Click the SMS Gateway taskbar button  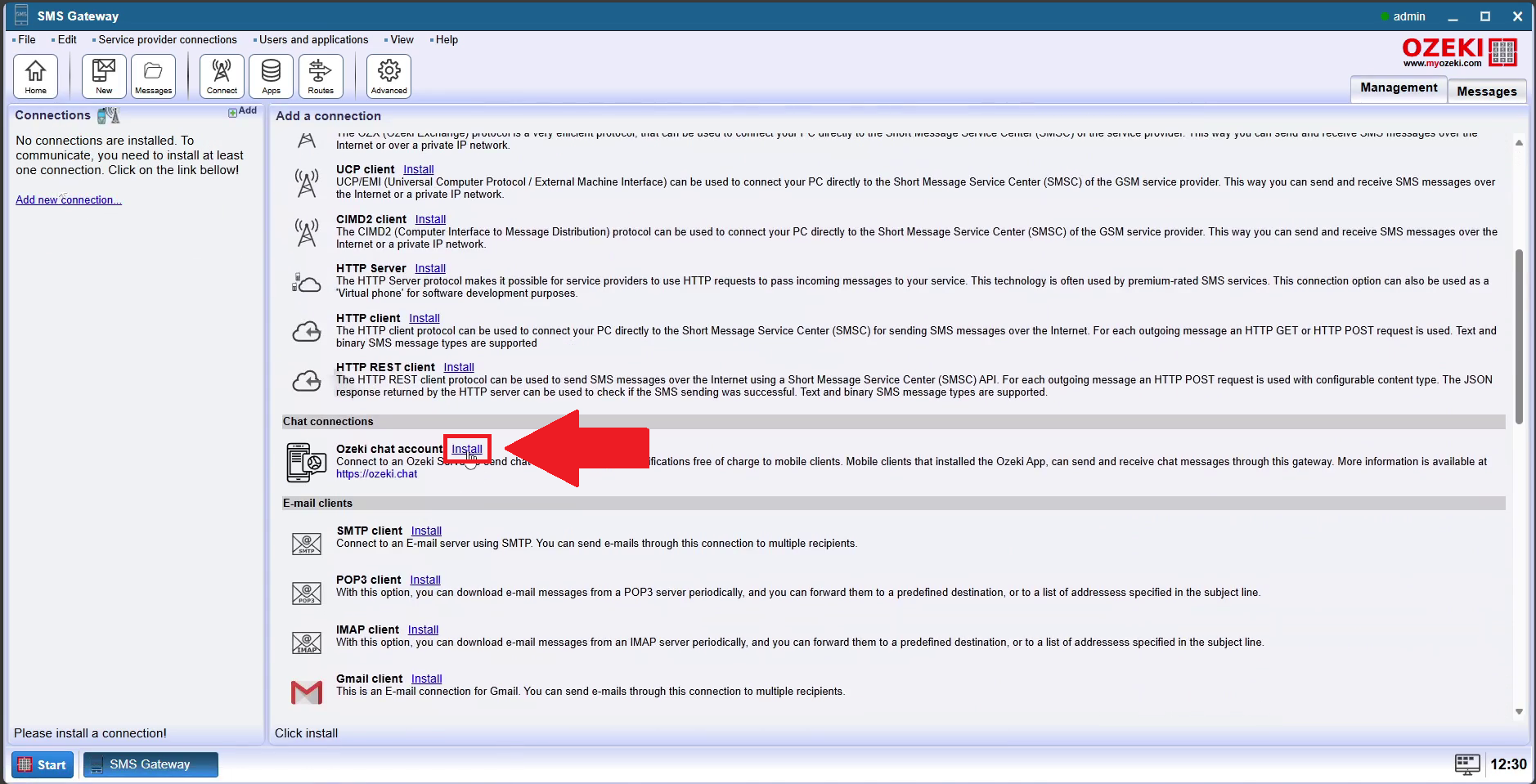click(150, 764)
